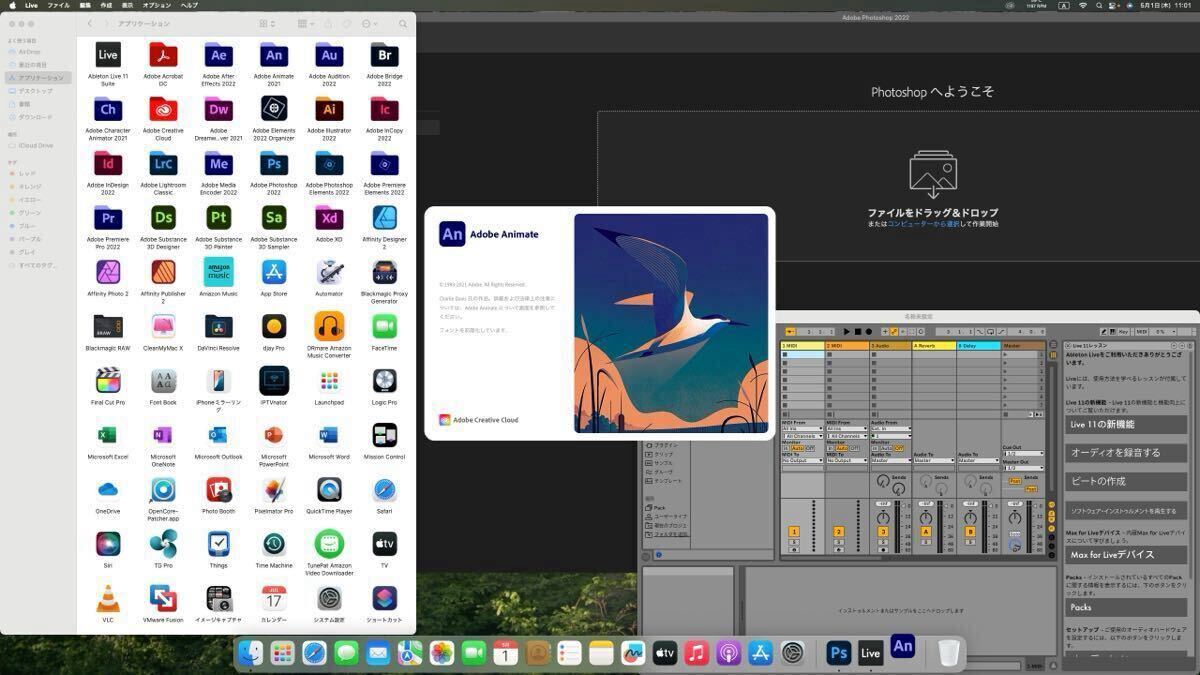The image size is (1200, 675).
Task: Open Blackmagic Proxy Generator icon
Action: click(x=385, y=271)
